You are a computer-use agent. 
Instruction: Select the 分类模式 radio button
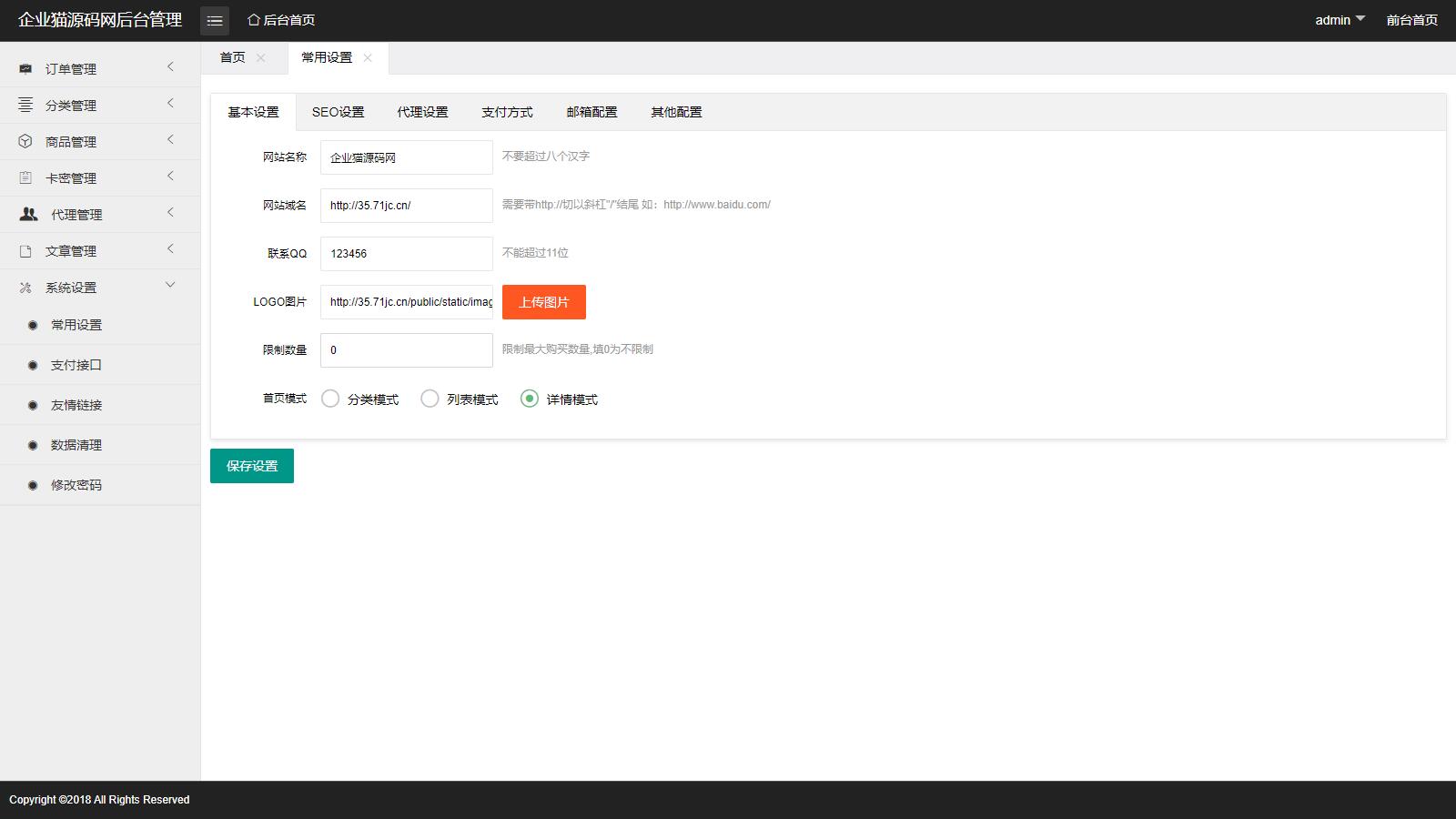click(330, 399)
